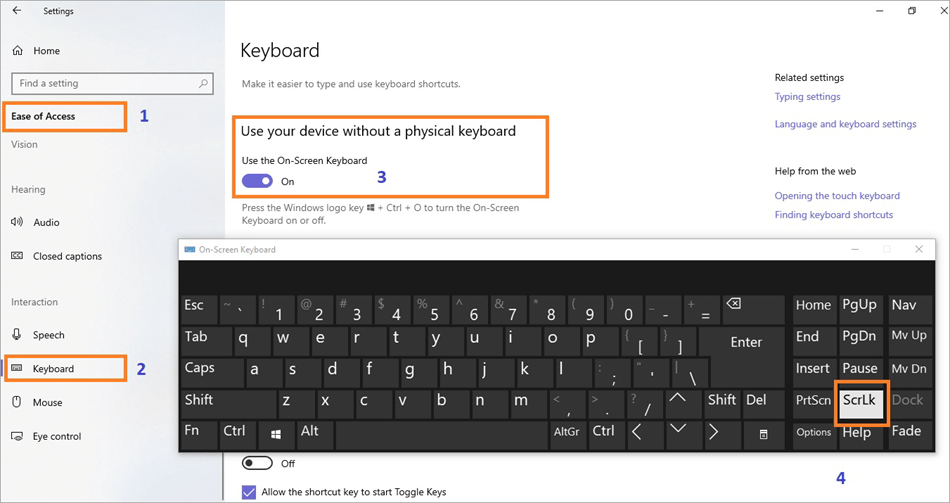Tap the number 5 key
The width and height of the screenshot is (950, 503).
click(430, 310)
